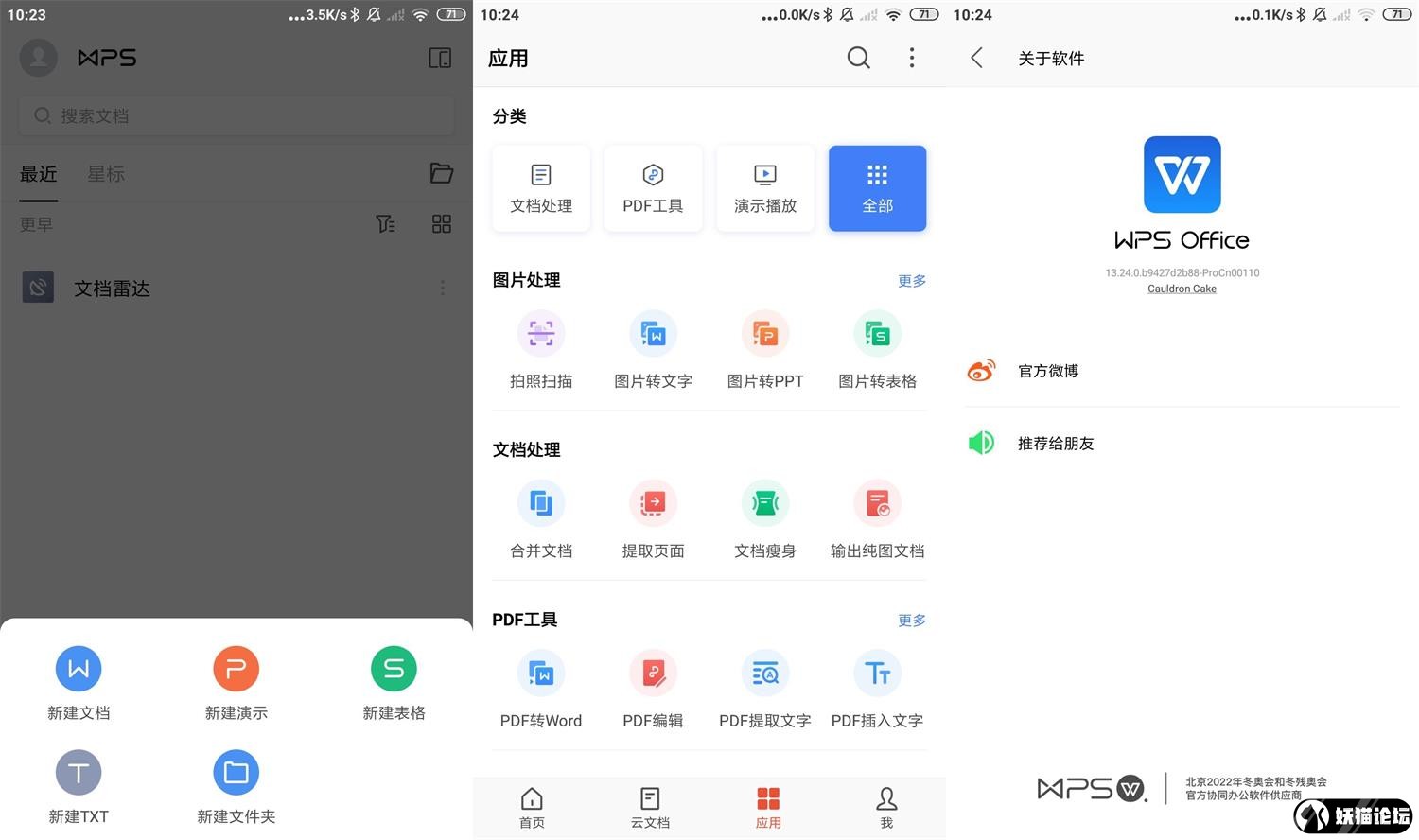Viewport: 1419px width, 840px height.
Task: Open the folder browse icon
Action: [x=441, y=173]
